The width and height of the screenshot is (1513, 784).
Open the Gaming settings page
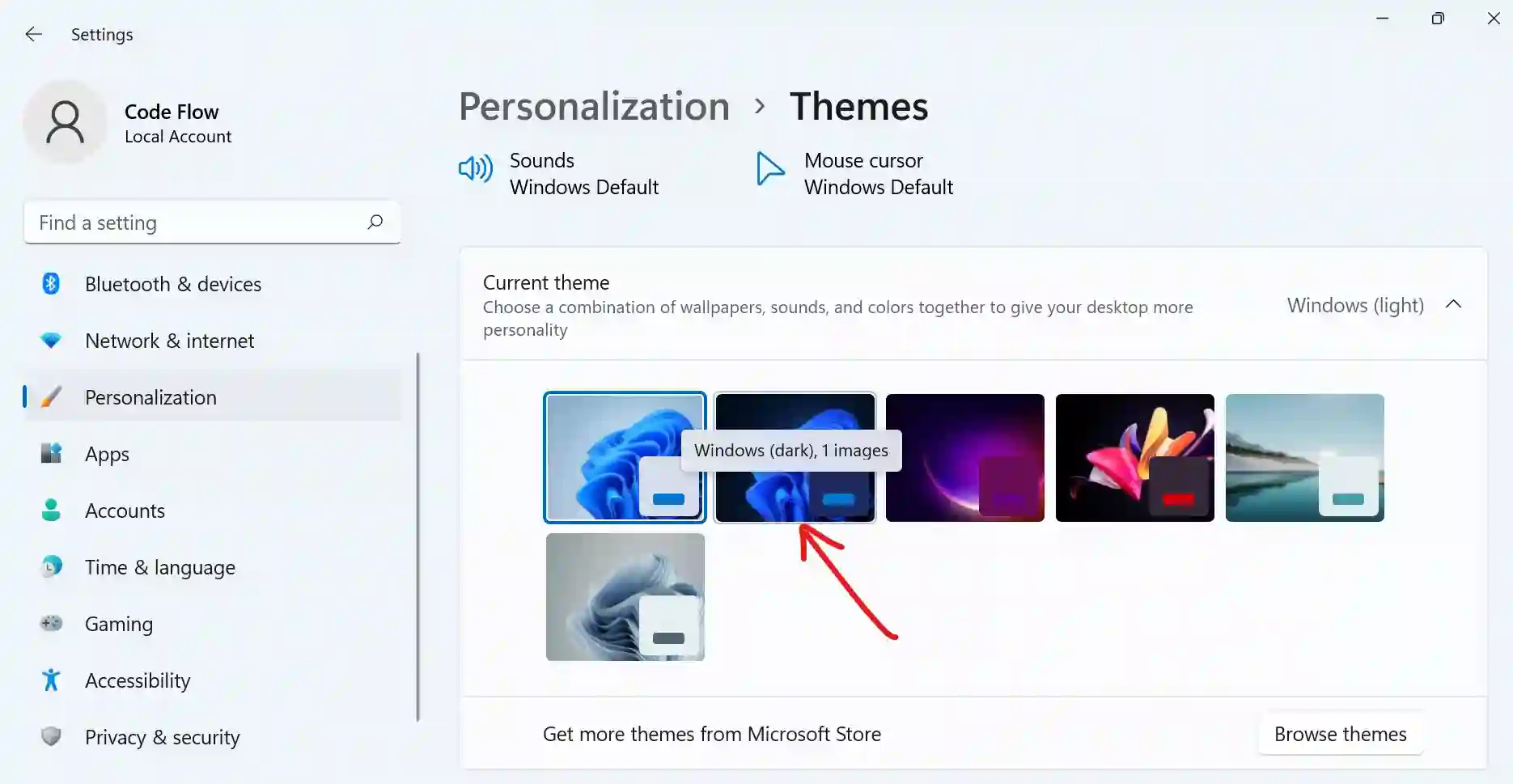coord(212,624)
